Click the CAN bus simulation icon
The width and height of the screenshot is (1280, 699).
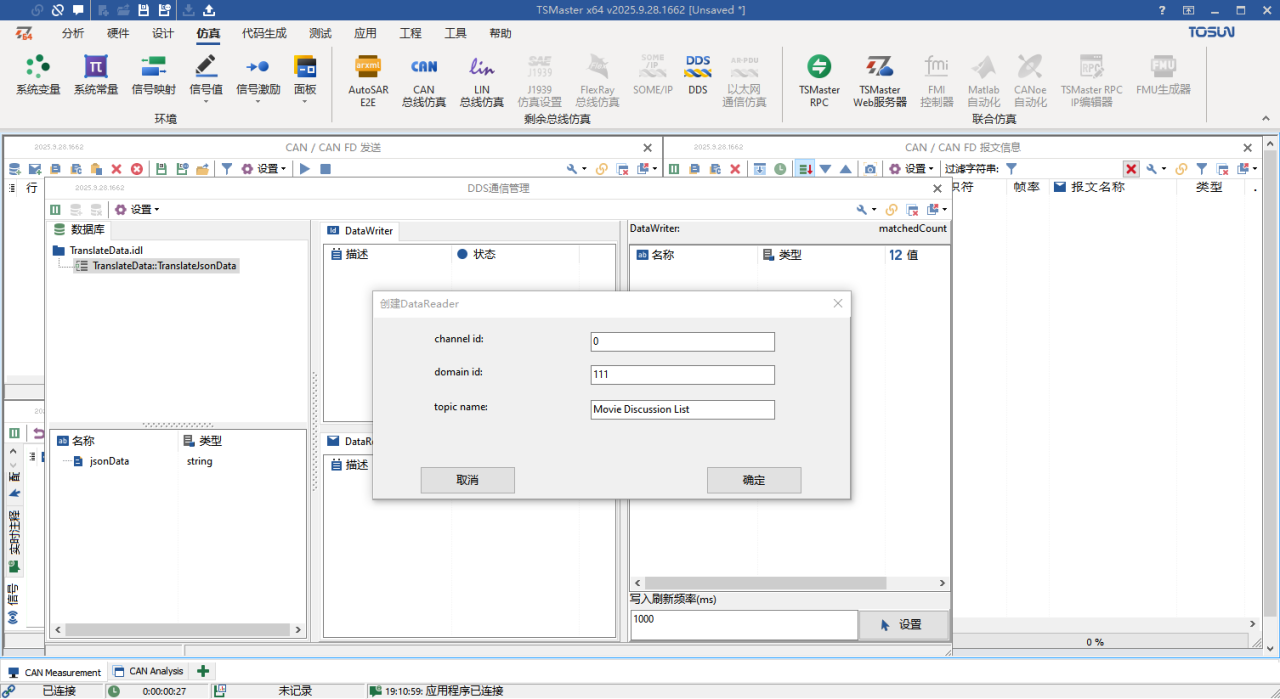tap(424, 75)
